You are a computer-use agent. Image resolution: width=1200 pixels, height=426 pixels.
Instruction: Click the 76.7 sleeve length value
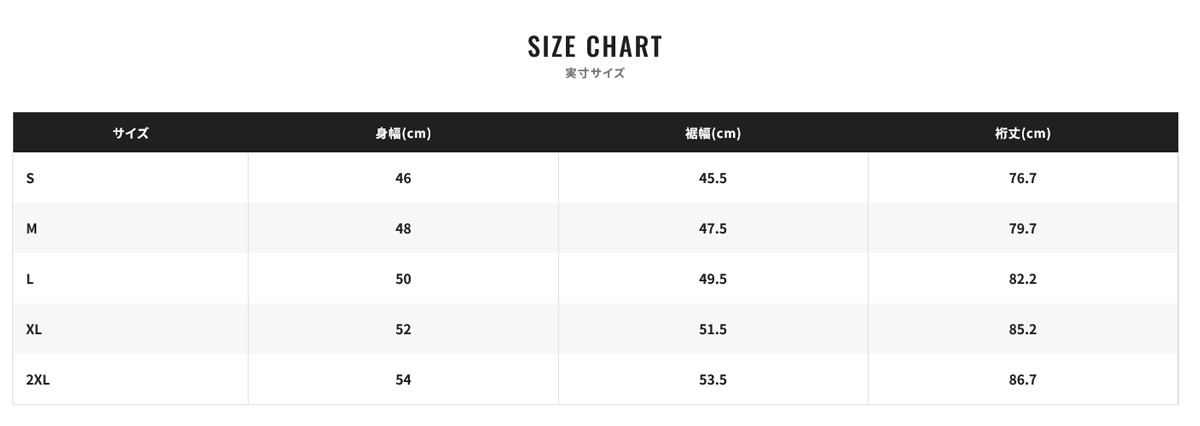1023,178
